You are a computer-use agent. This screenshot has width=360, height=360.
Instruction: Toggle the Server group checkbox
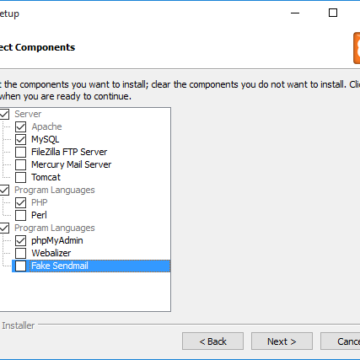4,114
